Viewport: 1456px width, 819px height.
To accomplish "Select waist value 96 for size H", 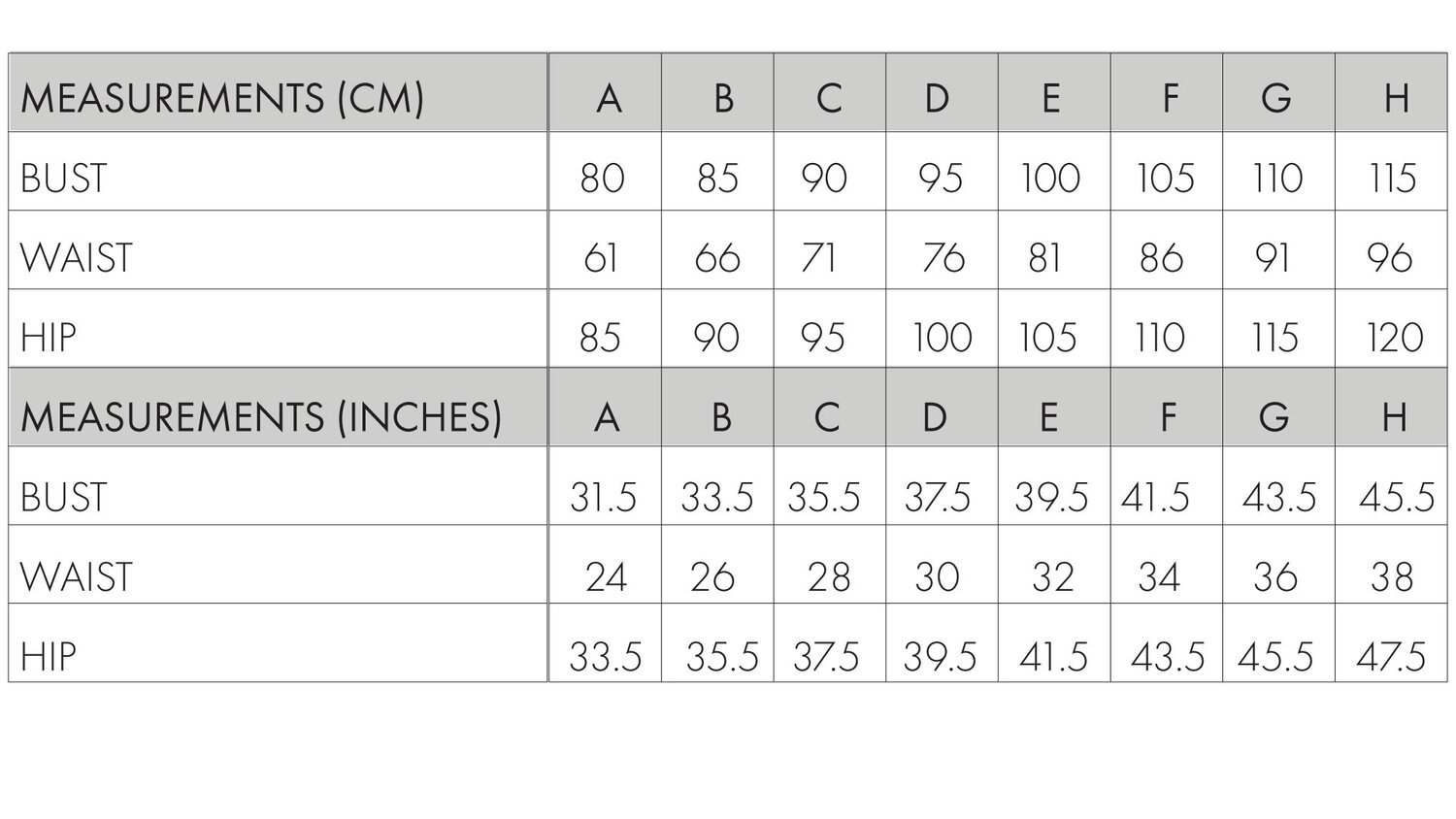I will [1390, 258].
